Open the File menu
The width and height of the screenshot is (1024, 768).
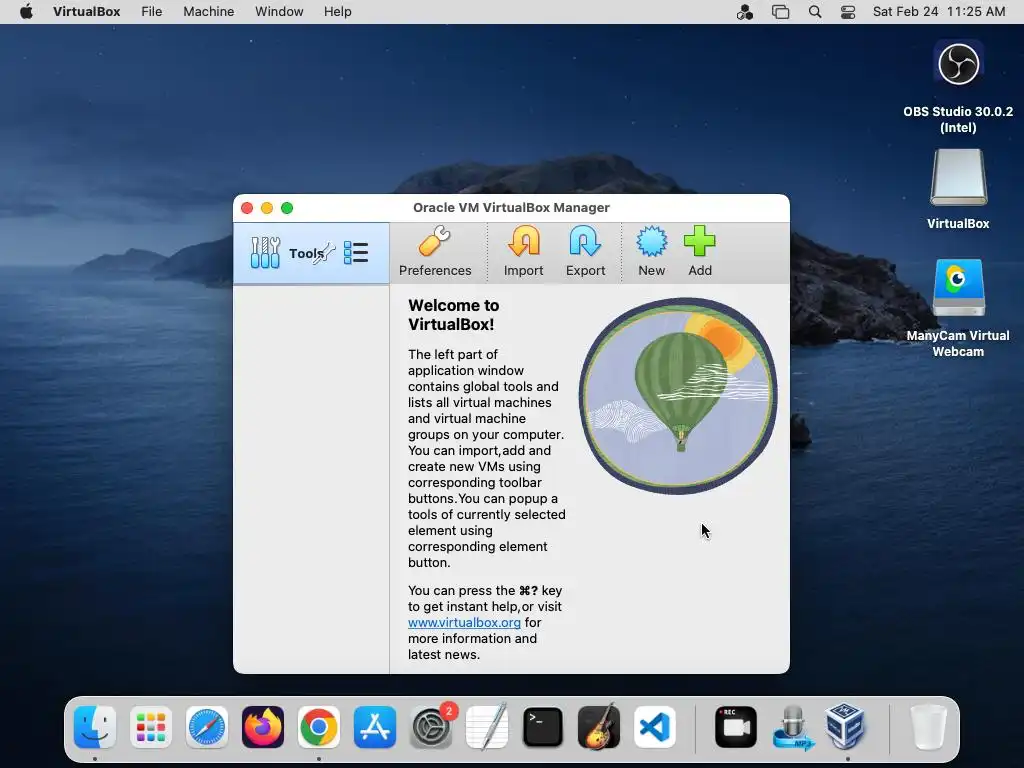pos(152,12)
